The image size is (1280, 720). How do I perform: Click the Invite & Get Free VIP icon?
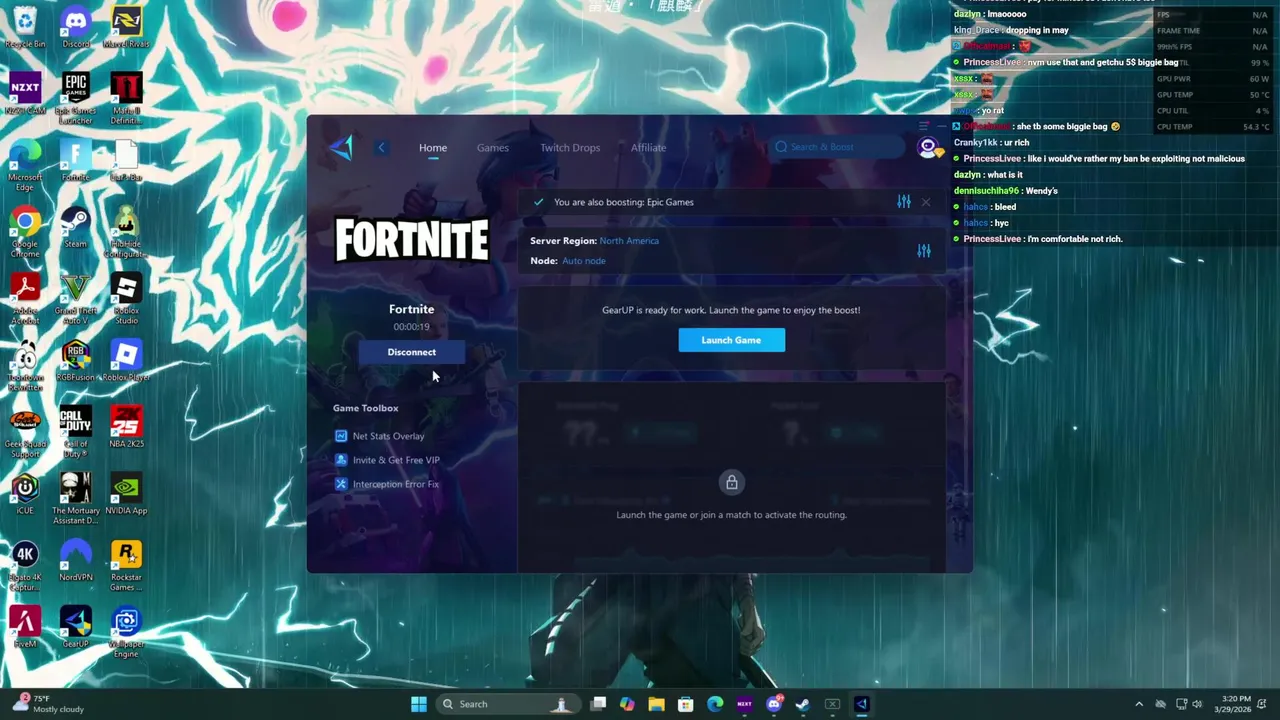(x=341, y=460)
